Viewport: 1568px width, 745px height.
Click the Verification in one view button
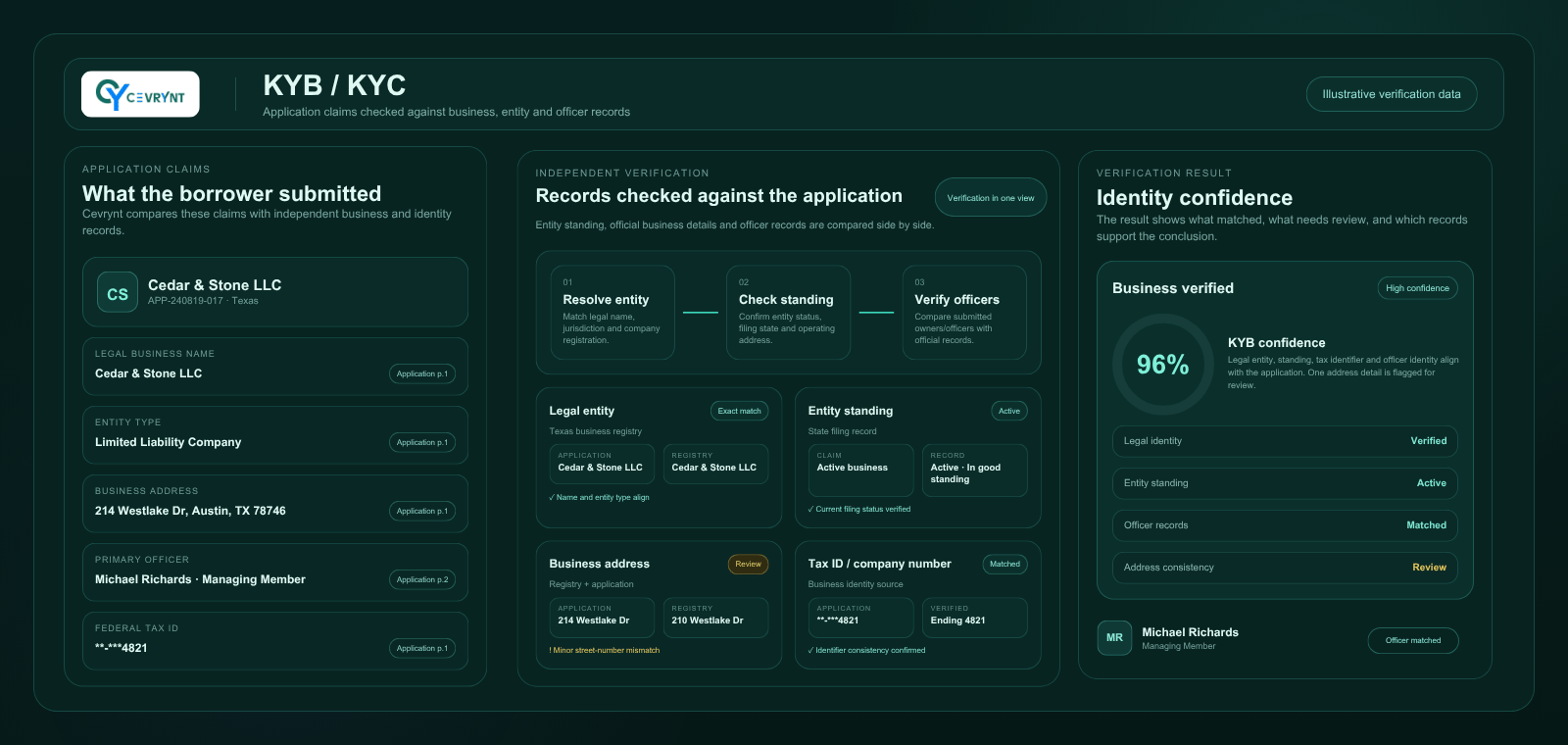pos(991,197)
